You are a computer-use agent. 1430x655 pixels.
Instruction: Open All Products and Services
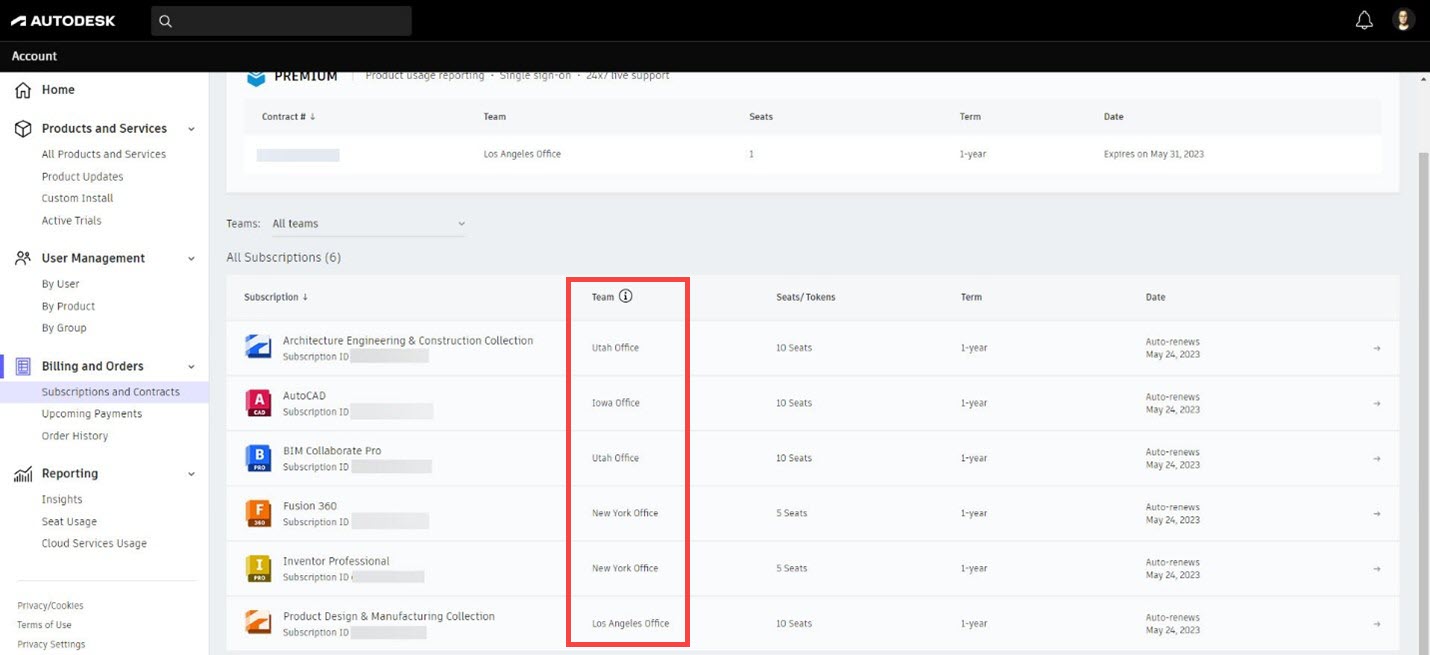tap(104, 154)
